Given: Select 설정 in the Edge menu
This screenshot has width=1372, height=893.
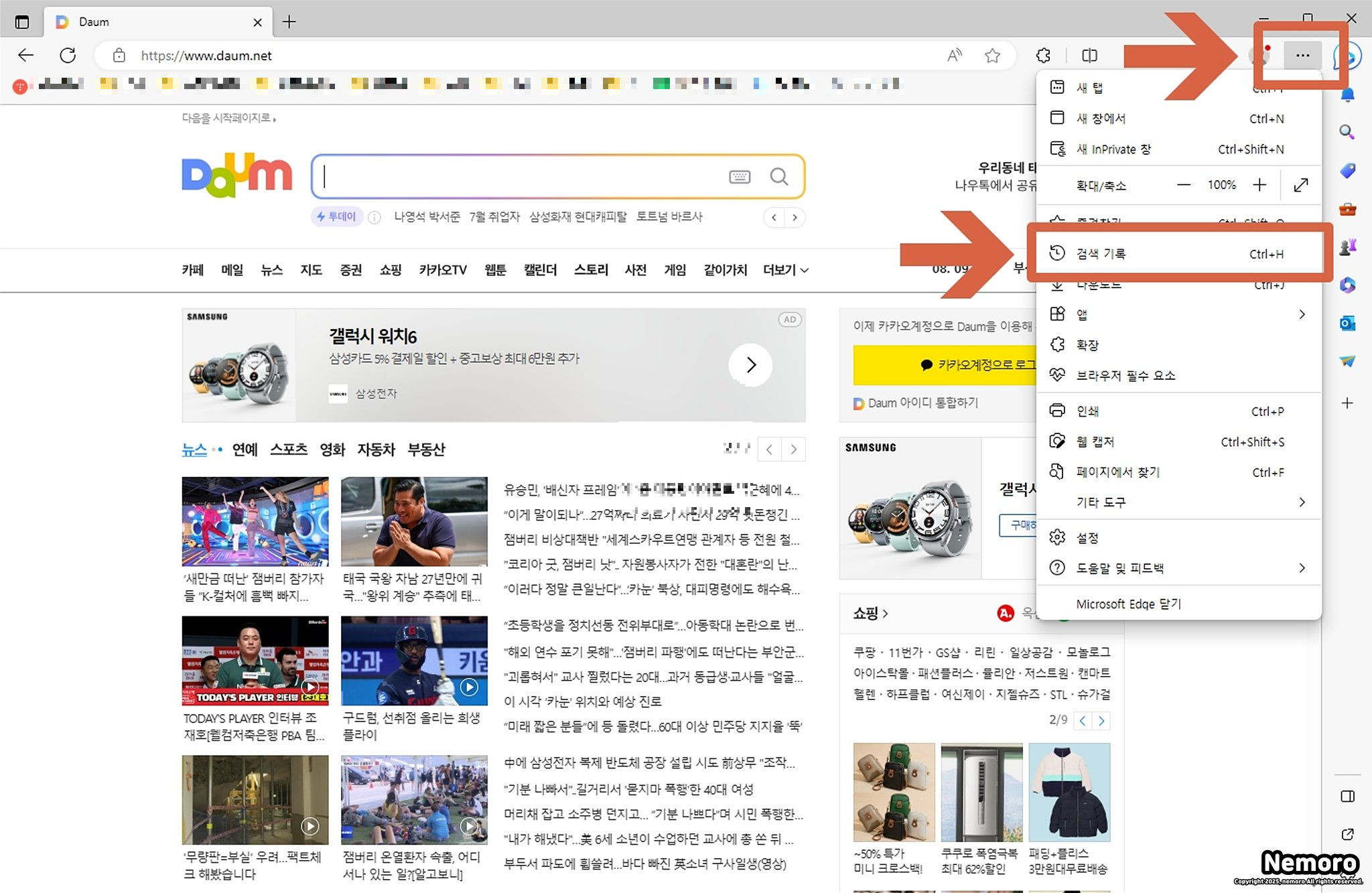Looking at the screenshot, I should click(x=1087, y=538).
